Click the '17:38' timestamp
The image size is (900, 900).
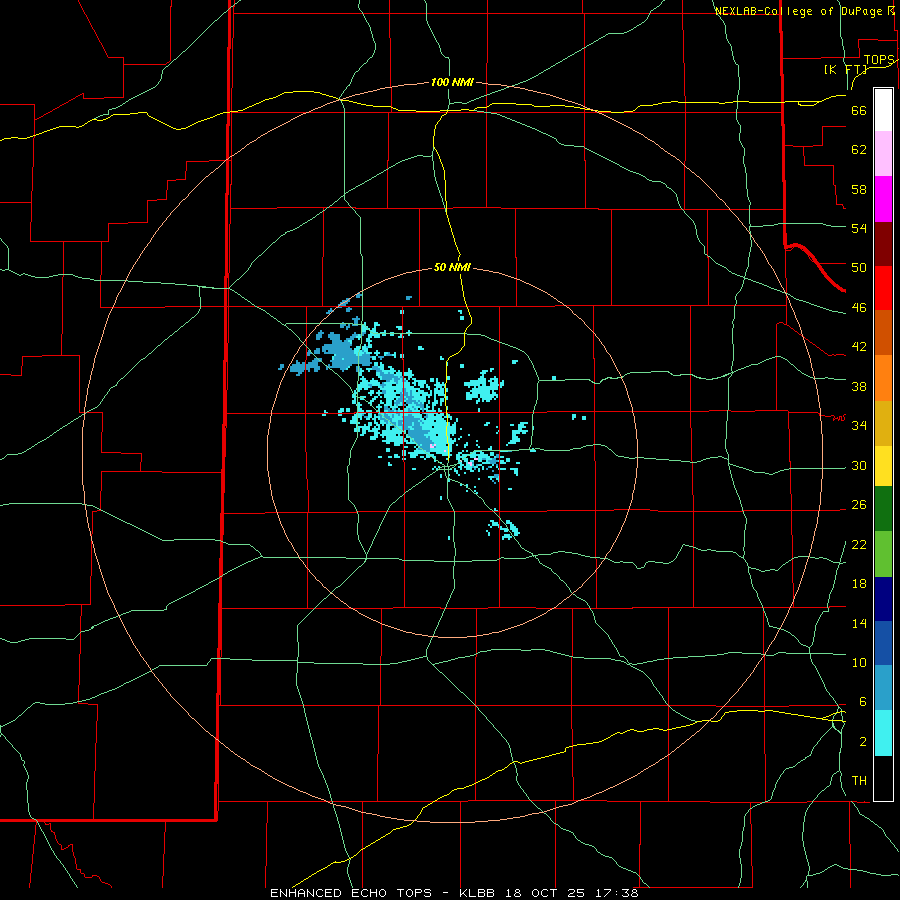pyautogui.click(x=617, y=893)
